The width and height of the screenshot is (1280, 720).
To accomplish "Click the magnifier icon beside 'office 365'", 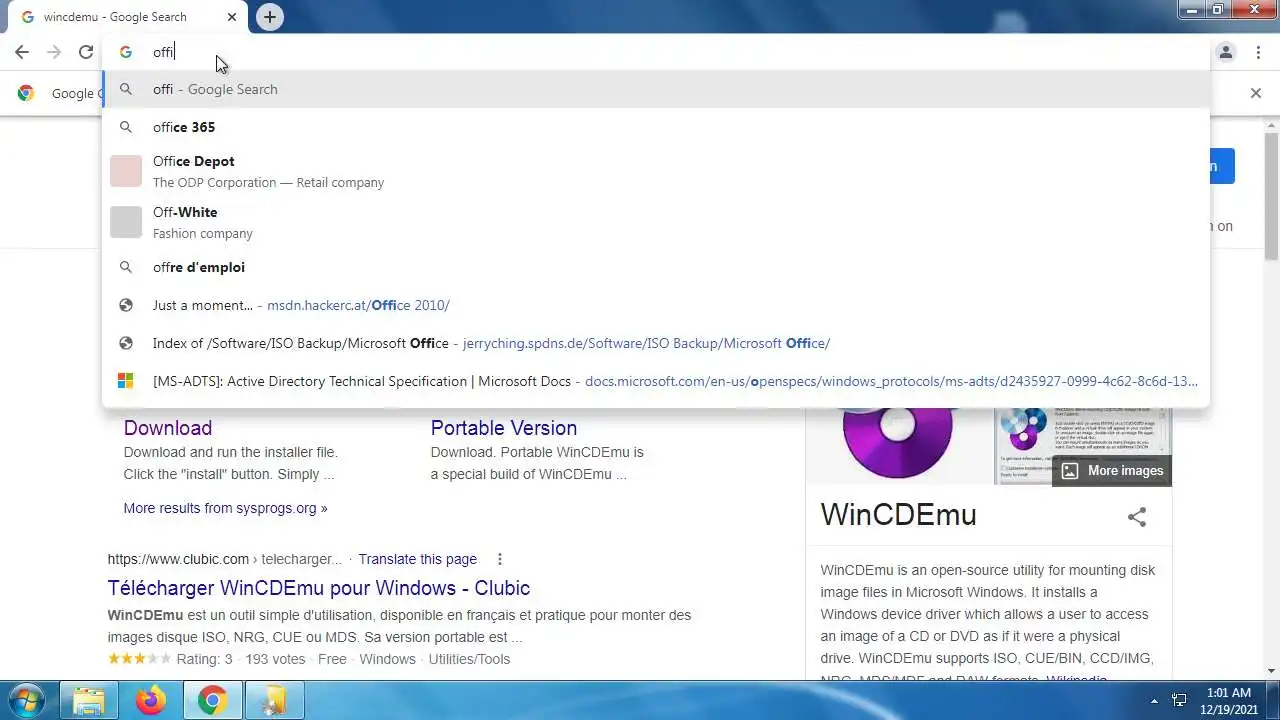I will tap(126, 127).
